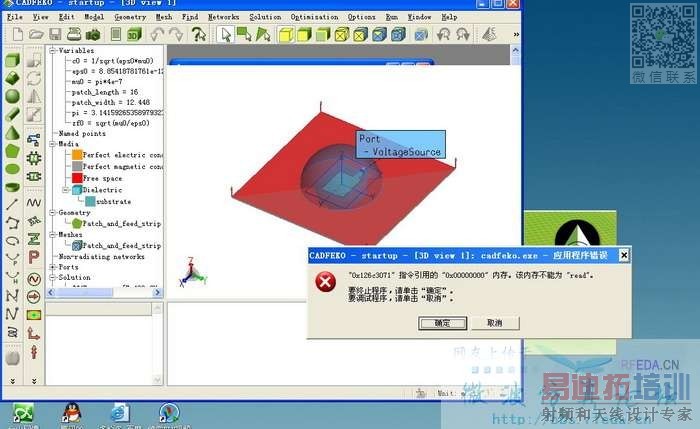Undo last action with left curved arrow
700x429 pixels.
point(157,34)
